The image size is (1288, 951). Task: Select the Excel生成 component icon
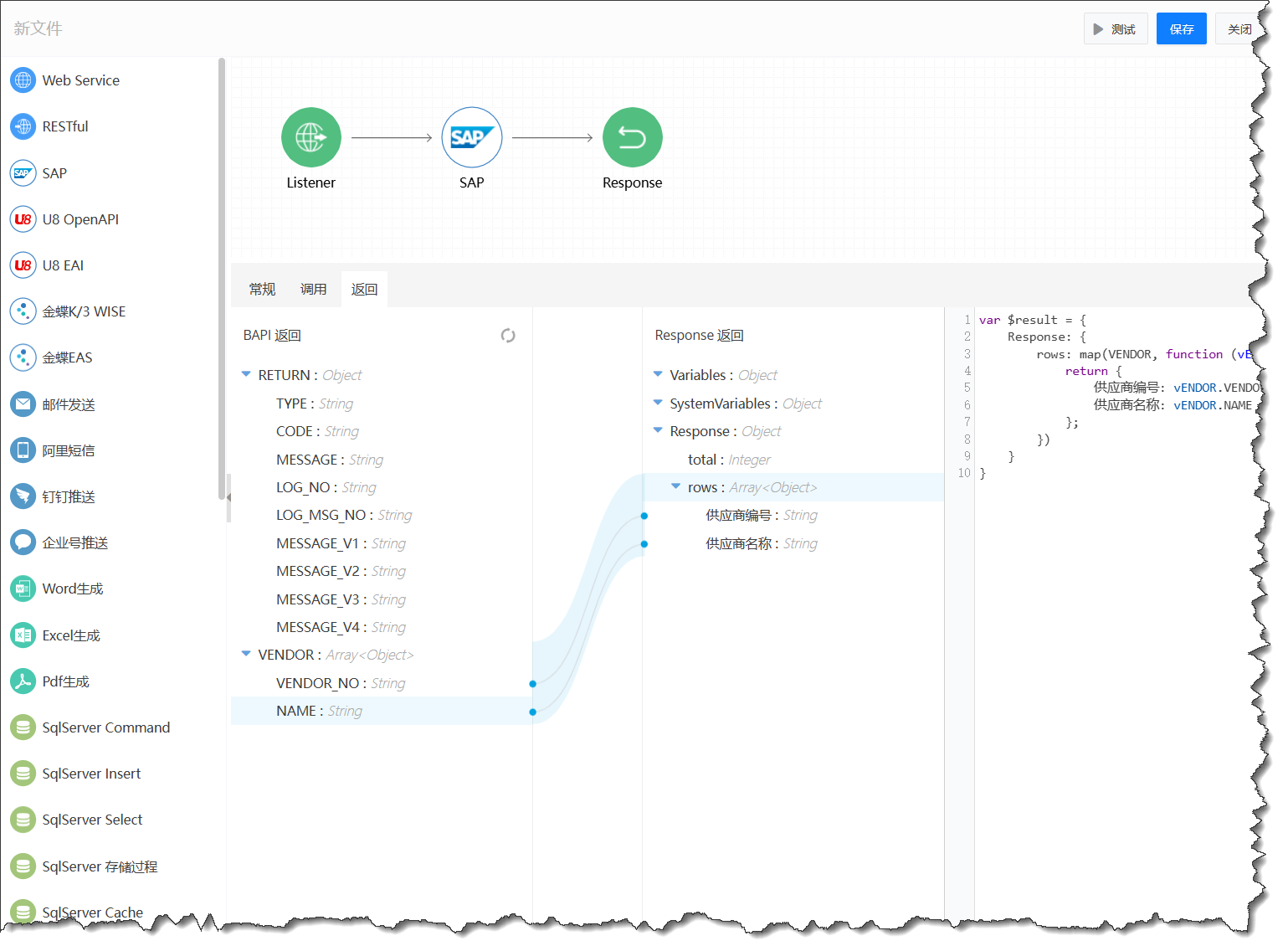pyautogui.click(x=23, y=635)
